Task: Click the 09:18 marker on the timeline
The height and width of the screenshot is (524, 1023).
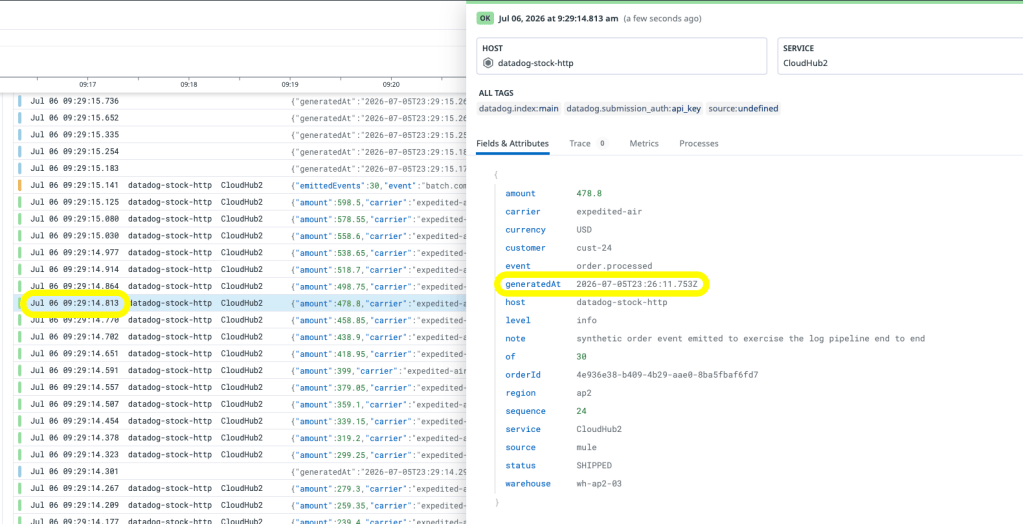Action: point(189,84)
